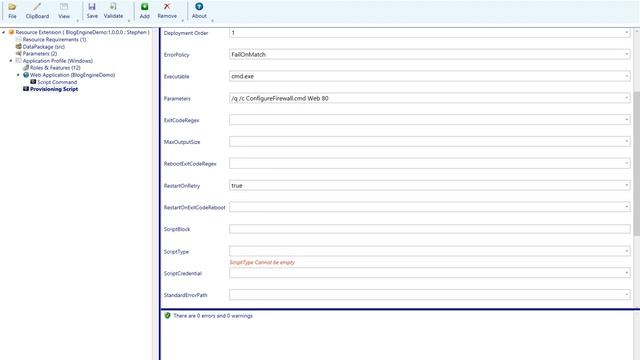Select DataPackage (src) tree item
The height and width of the screenshot is (360, 640).
pos(44,47)
